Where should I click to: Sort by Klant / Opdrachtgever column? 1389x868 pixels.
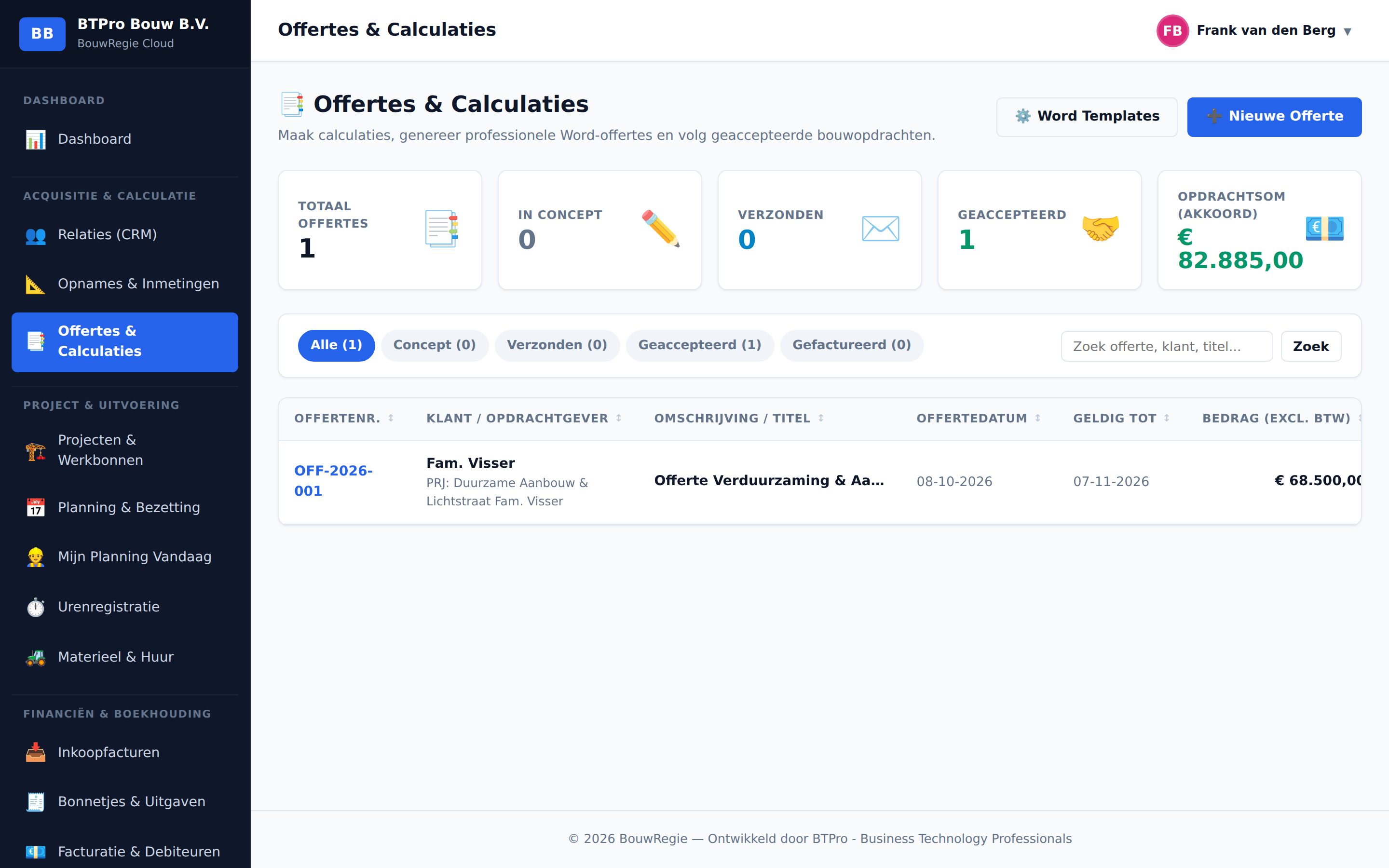pyautogui.click(x=524, y=419)
